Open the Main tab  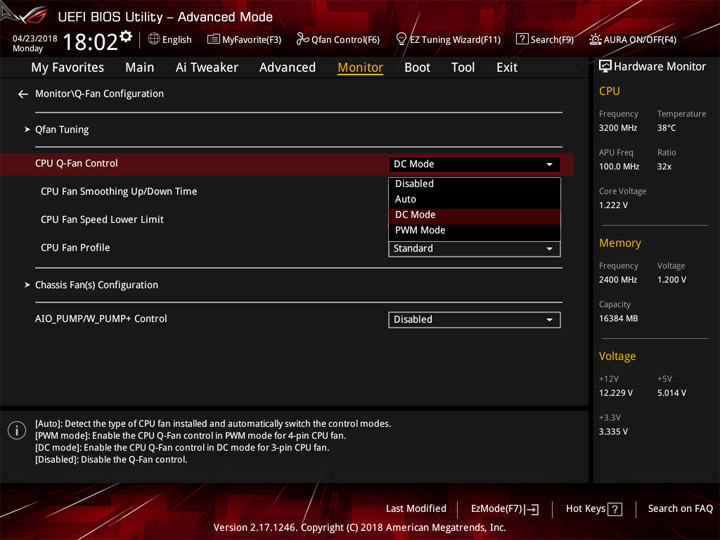[x=140, y=68]
